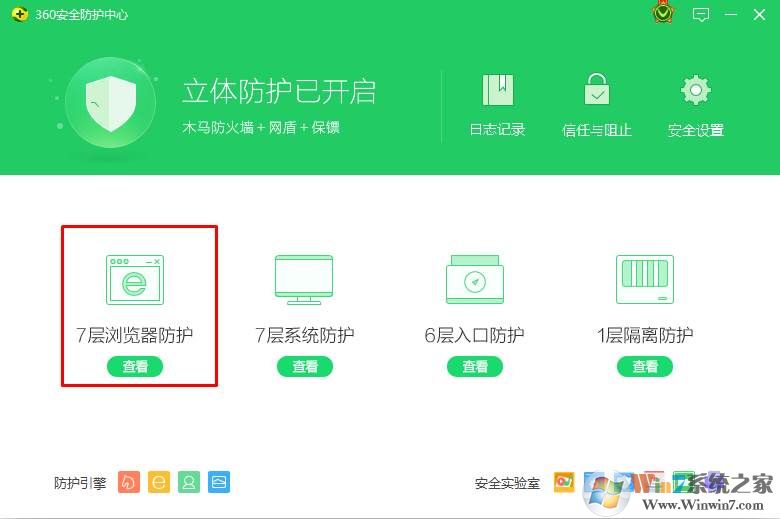Image resolution: width=780 pixels, height=519 pixels.
Task: Close the 360安全防护中心 window
Action: [x=759, y=14]
